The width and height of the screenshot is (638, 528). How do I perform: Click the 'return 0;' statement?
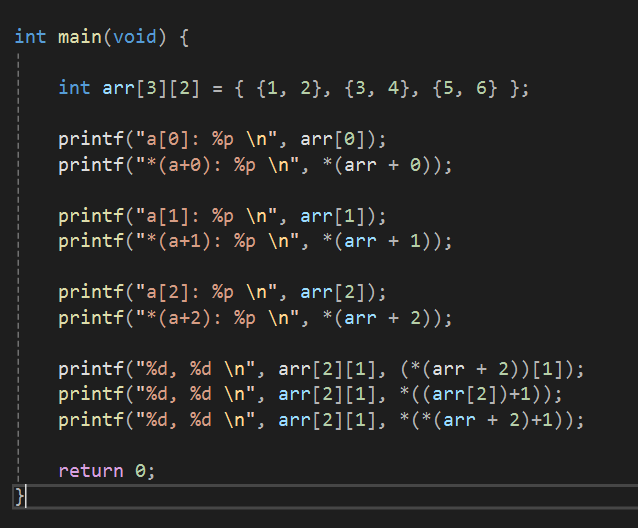(107, 471)
